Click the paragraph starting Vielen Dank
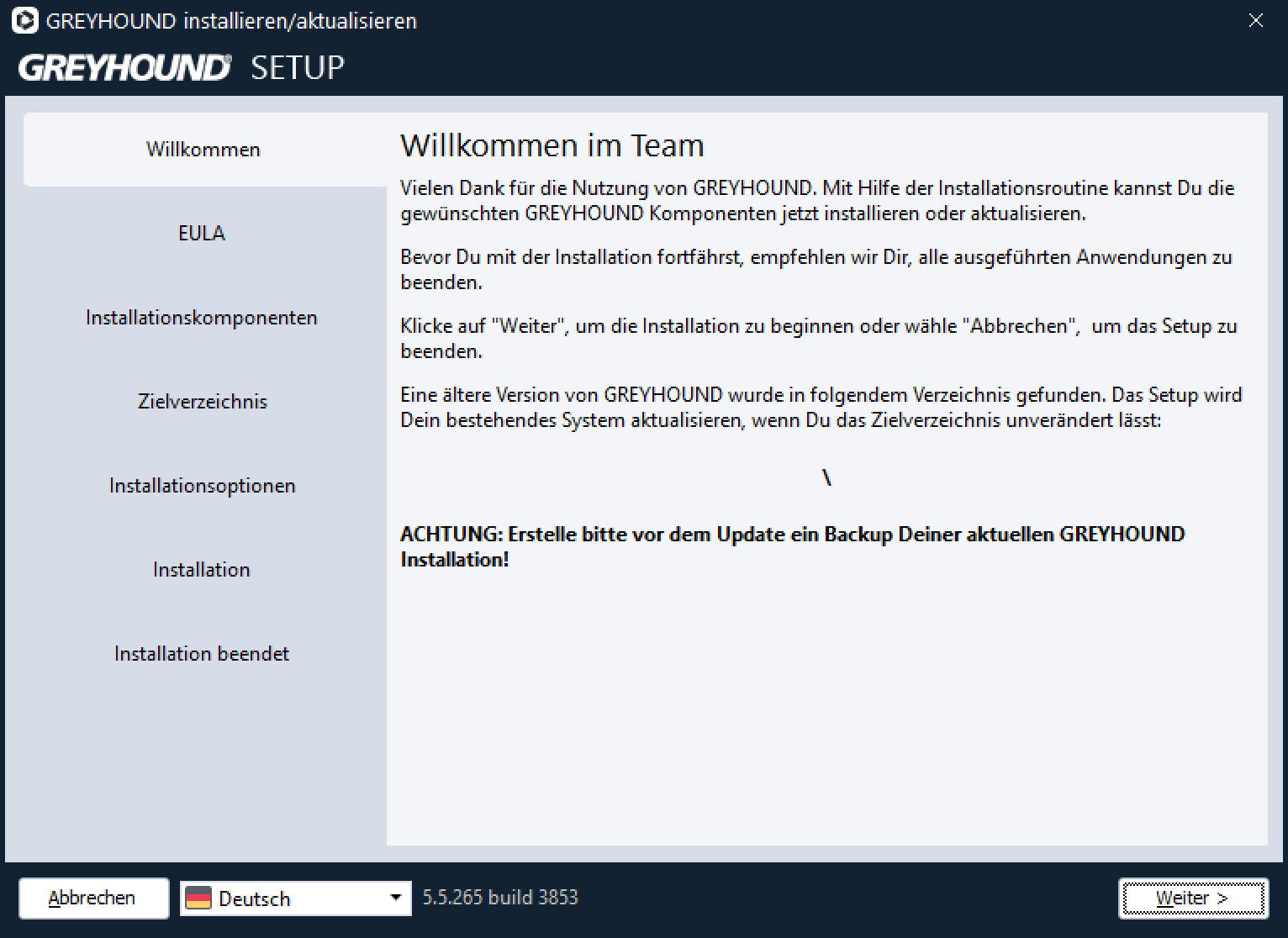Viewport: 1288px width, 938px height. click(x=817, y=200)
